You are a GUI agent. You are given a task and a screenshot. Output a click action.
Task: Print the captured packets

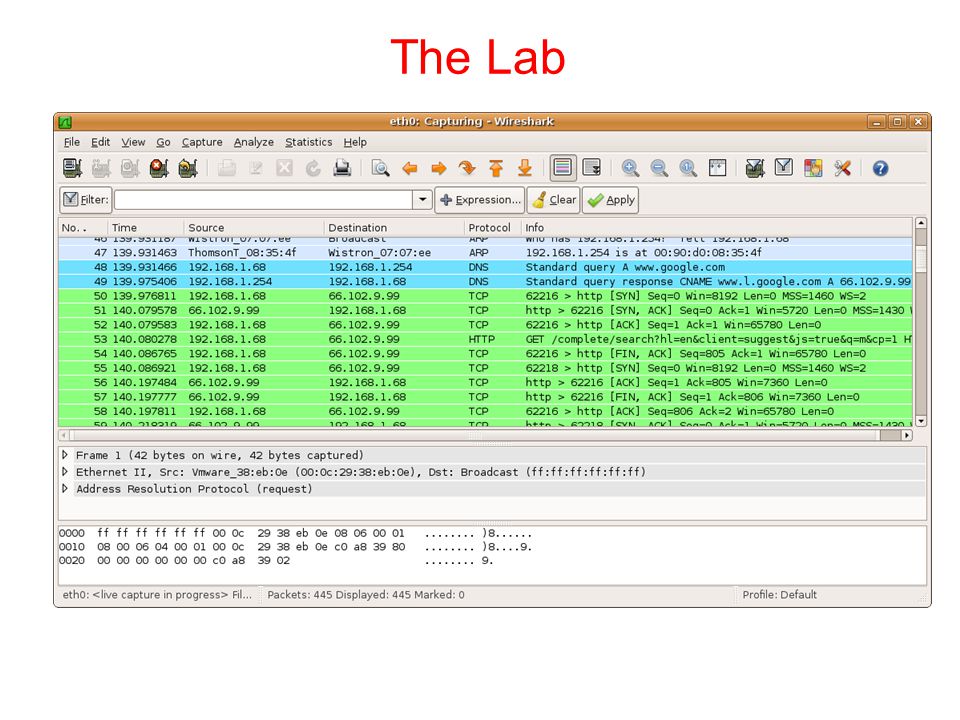pyautogui.click(x=342, y=168)
